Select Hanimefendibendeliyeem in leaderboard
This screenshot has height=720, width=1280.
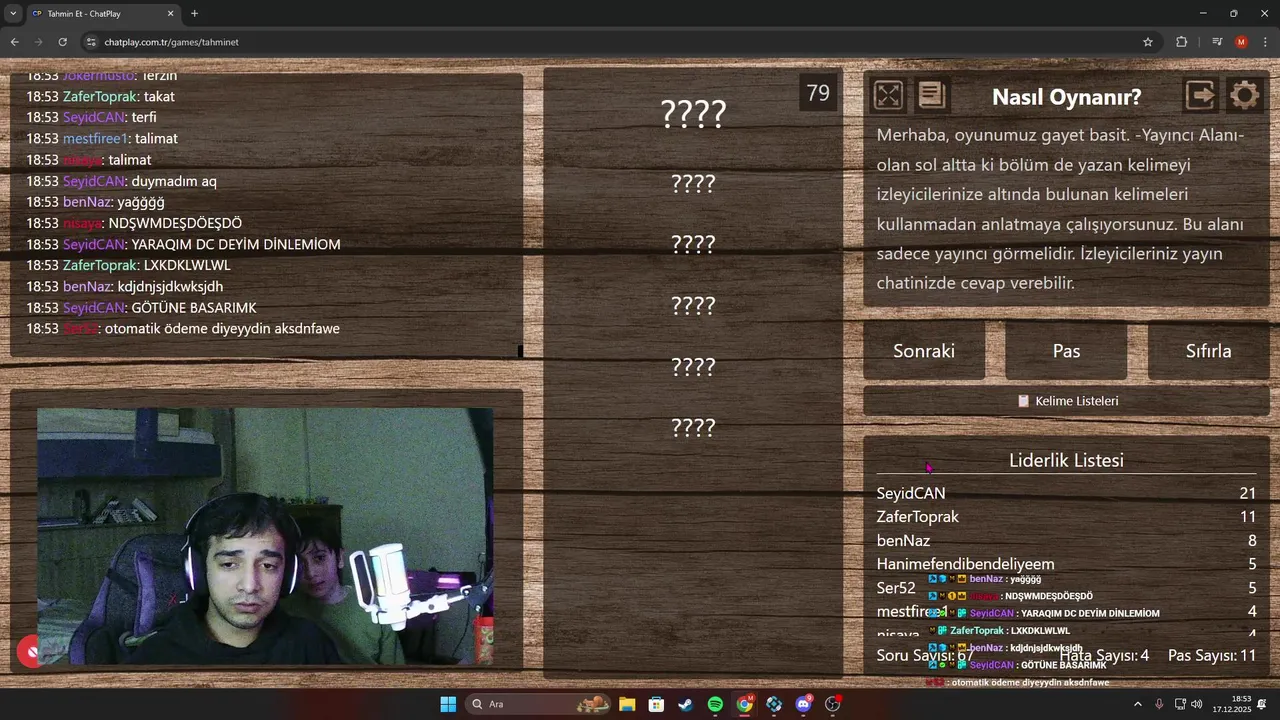(x=966, y=564)
